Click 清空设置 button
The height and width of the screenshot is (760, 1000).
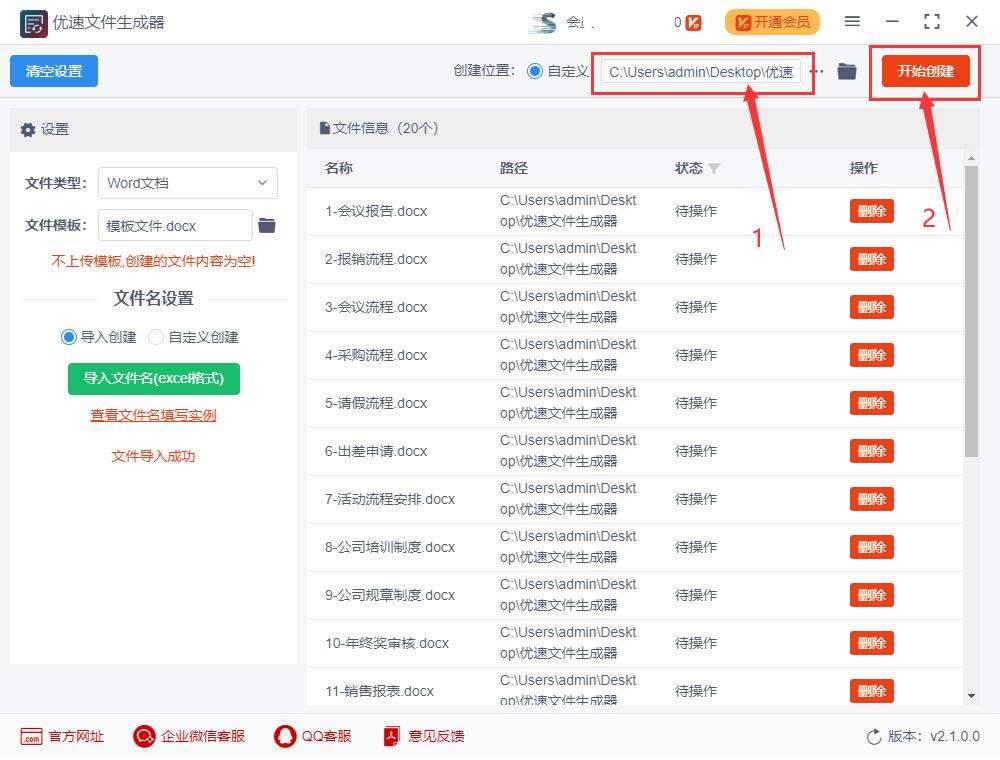[54, 71]
